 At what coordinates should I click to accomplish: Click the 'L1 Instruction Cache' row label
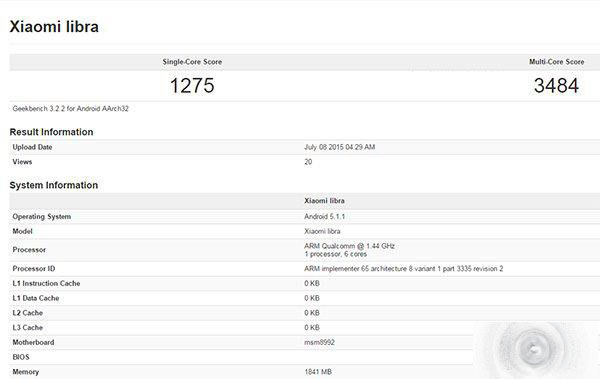(46, 284)
